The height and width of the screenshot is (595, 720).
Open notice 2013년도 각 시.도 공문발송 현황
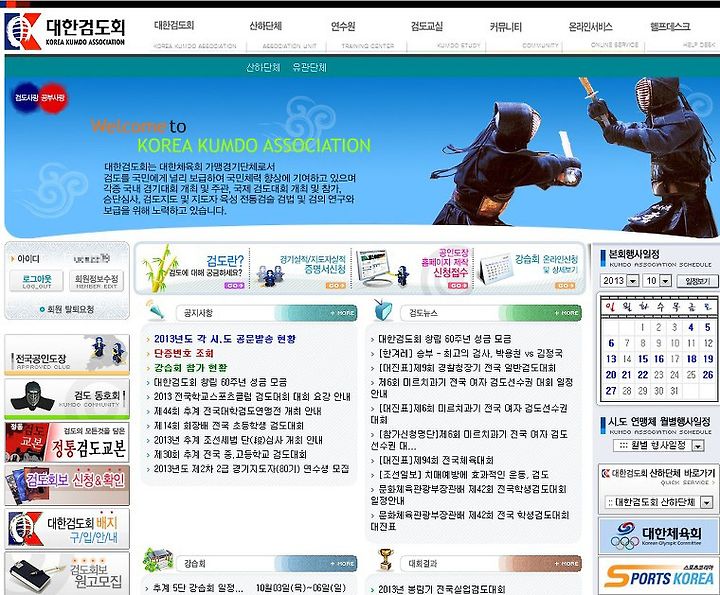click(225, 339)
